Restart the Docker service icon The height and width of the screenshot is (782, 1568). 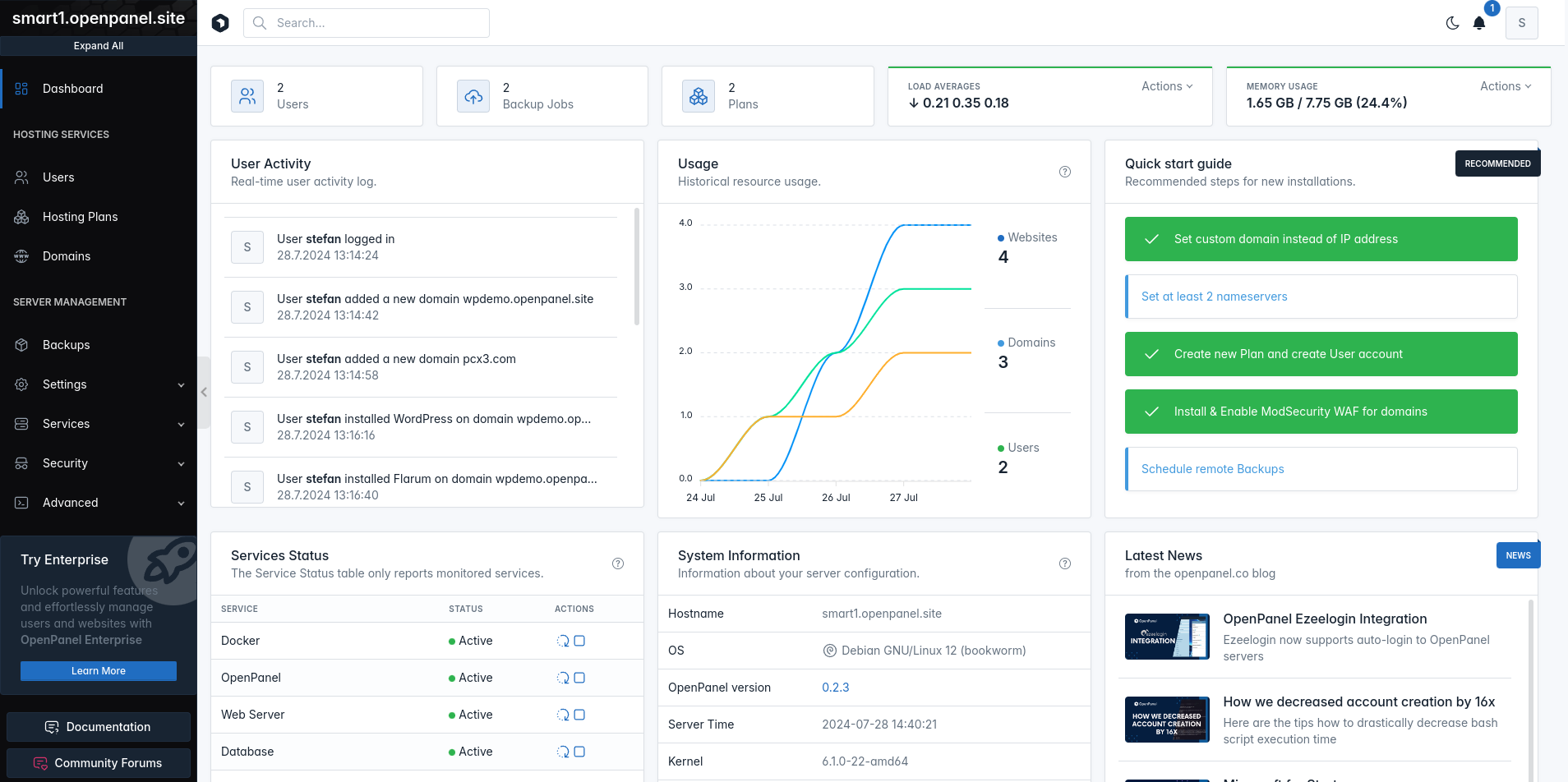pyautogui.click(x=563, y=641)
